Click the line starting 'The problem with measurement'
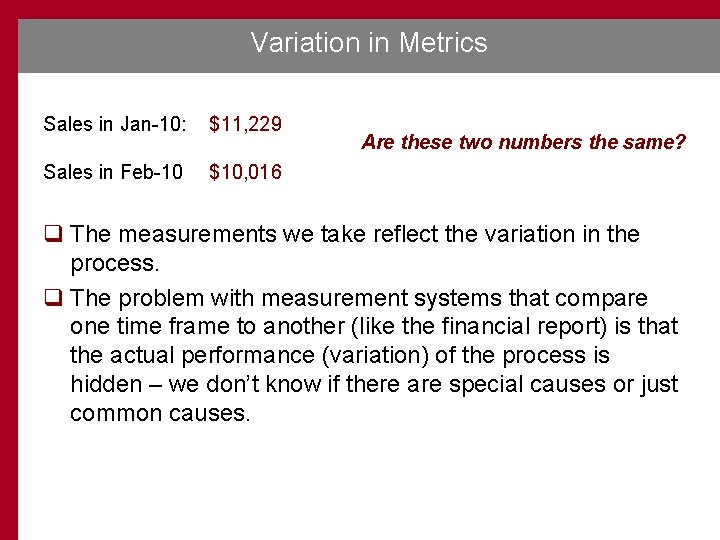Image resolution: width=720 pixels, height=540 pixels. [x=359, y=298]
